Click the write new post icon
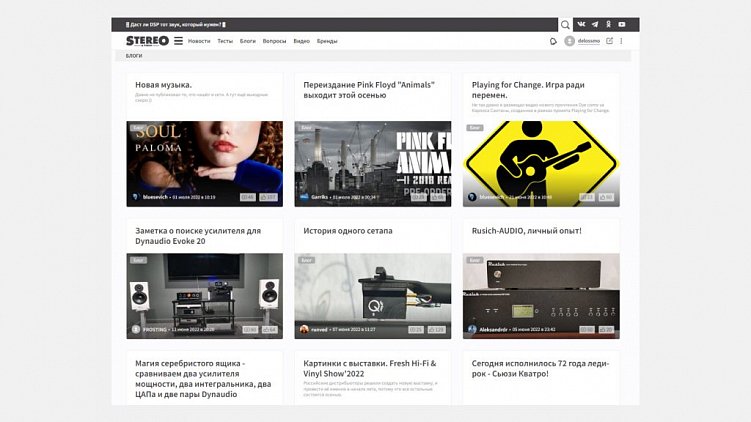Screen dimensions: 751x422 609,41
